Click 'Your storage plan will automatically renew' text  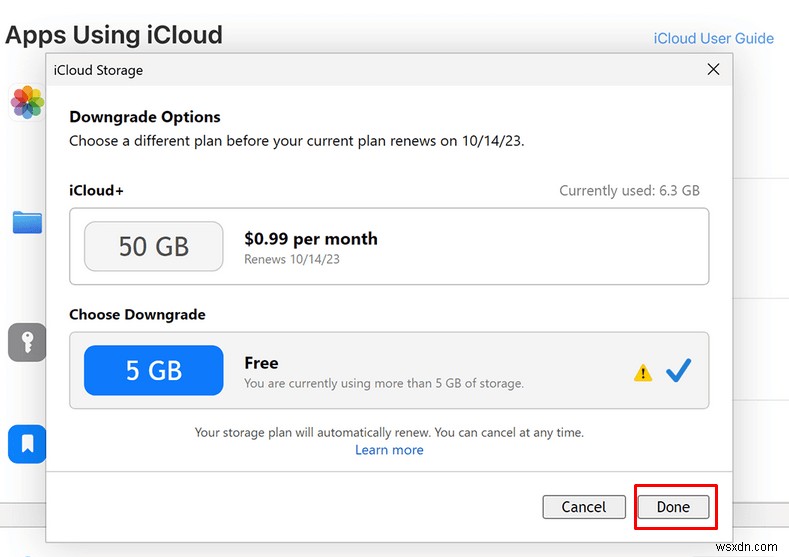pyautogui.click(x=389, y=433)
